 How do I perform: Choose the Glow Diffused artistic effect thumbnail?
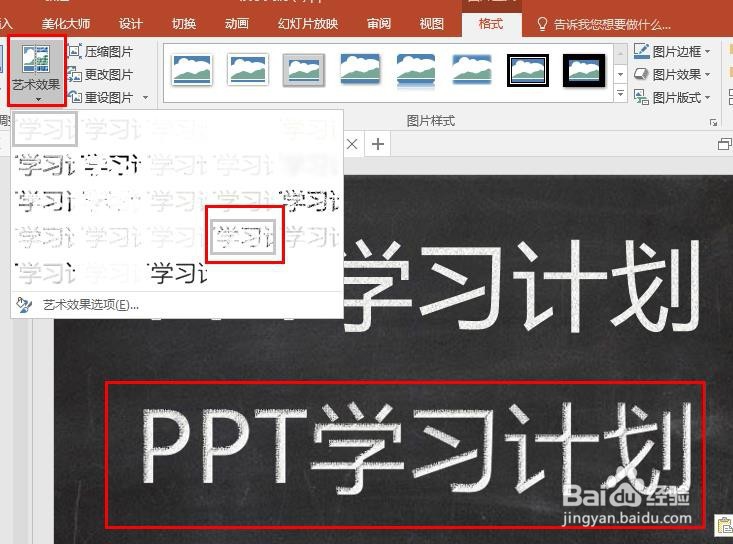click(x=177, y=165)
